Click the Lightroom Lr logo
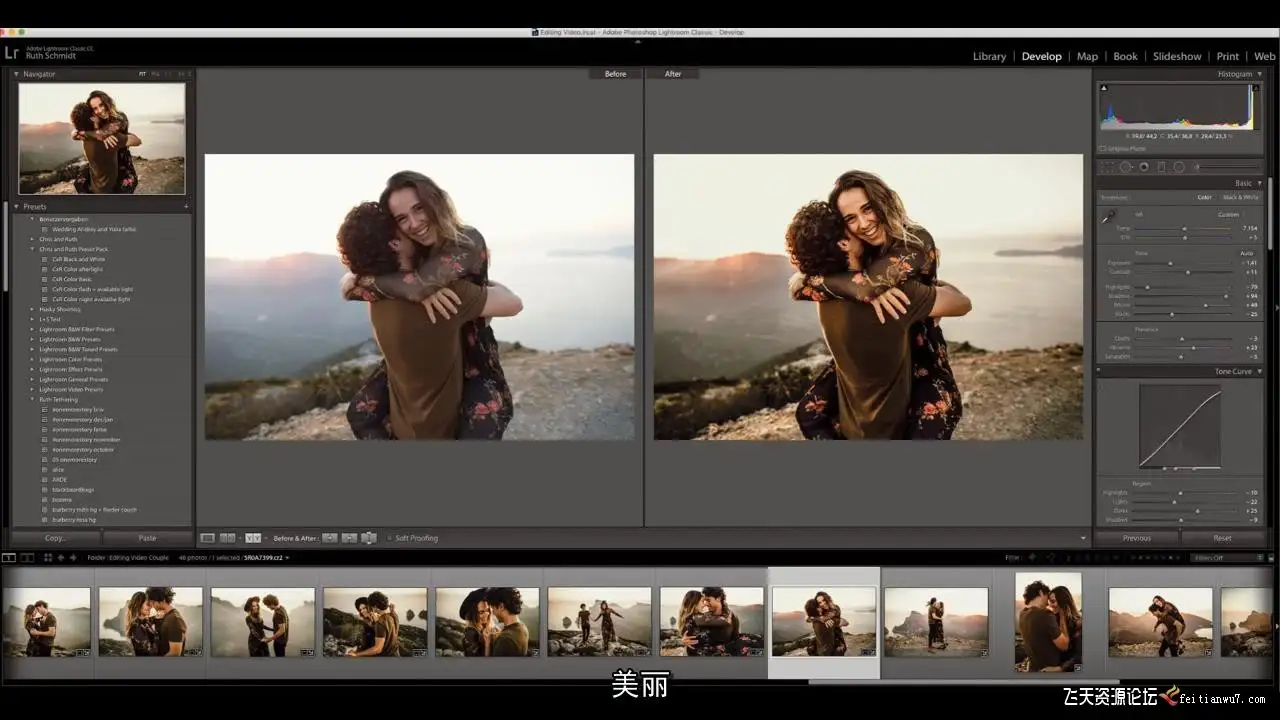This screenshot has width=1280, height=720. point(12,52)
